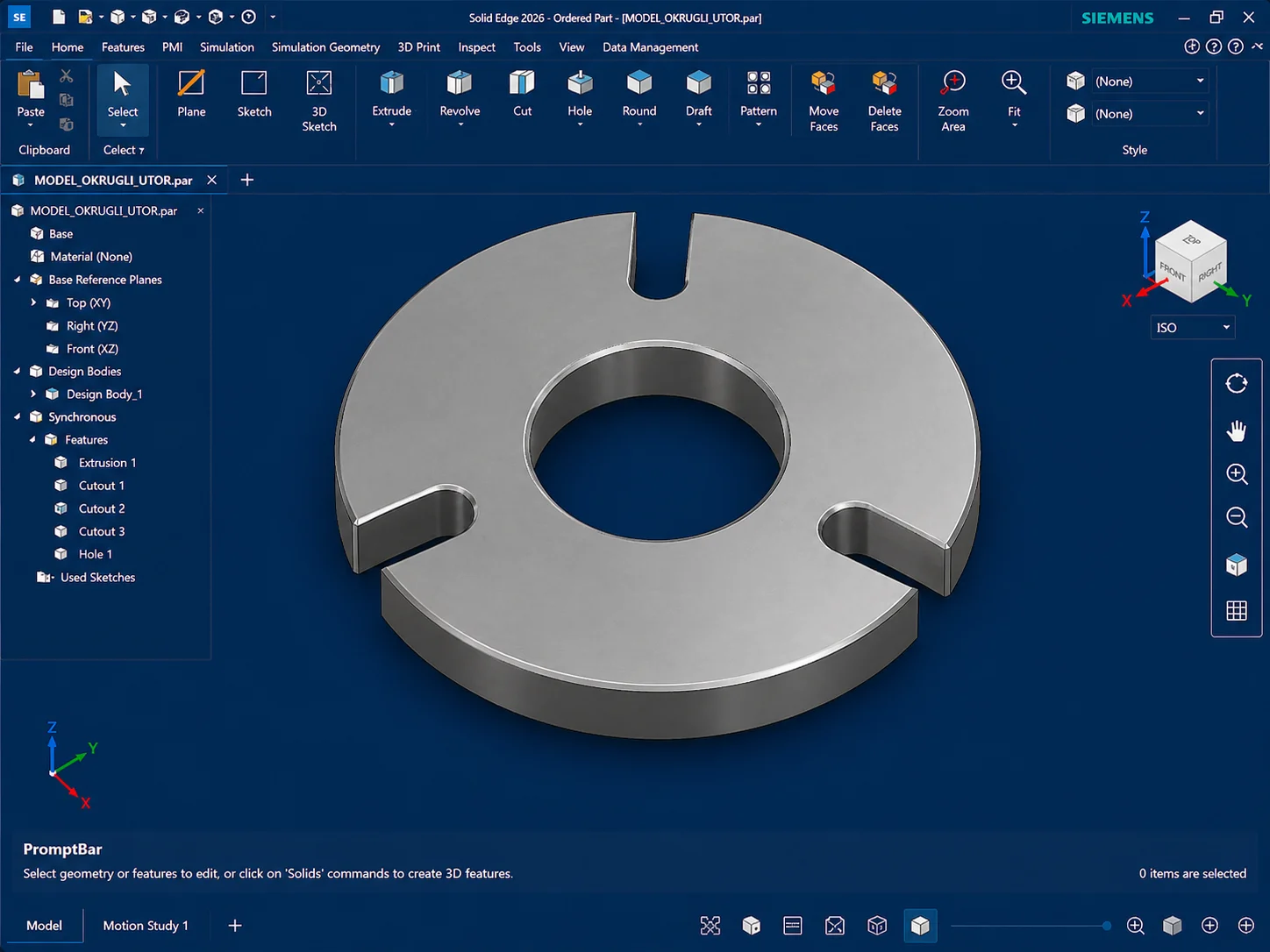Click the wireframe cube icon in status bar
Image resolution: width=1270 pixels, height=952 pixels.
(x=877, y=926)
